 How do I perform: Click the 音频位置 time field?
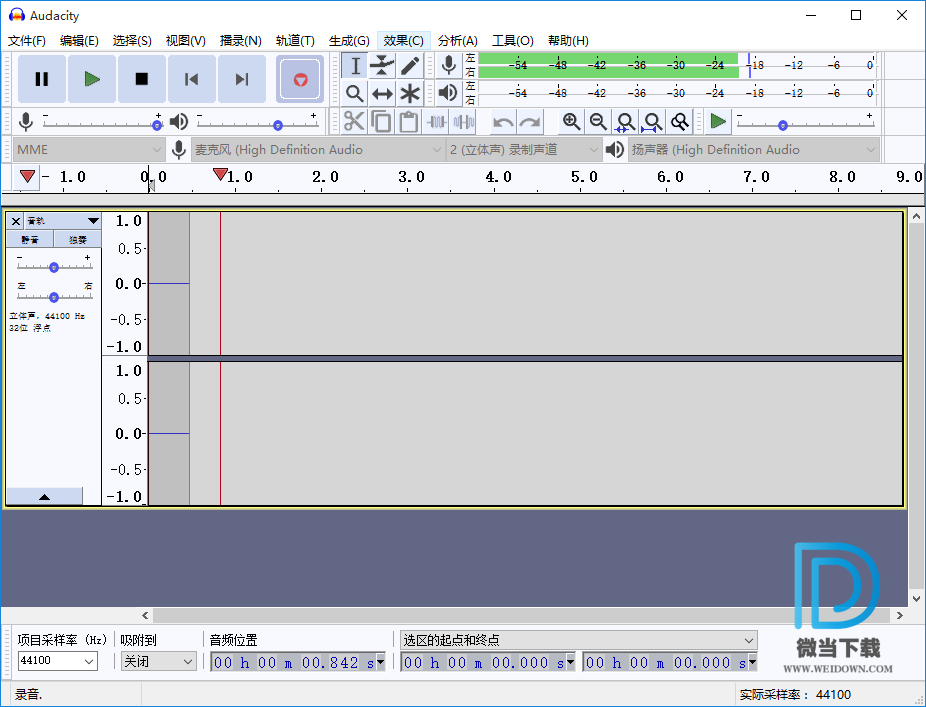click(x=292, y=662)
